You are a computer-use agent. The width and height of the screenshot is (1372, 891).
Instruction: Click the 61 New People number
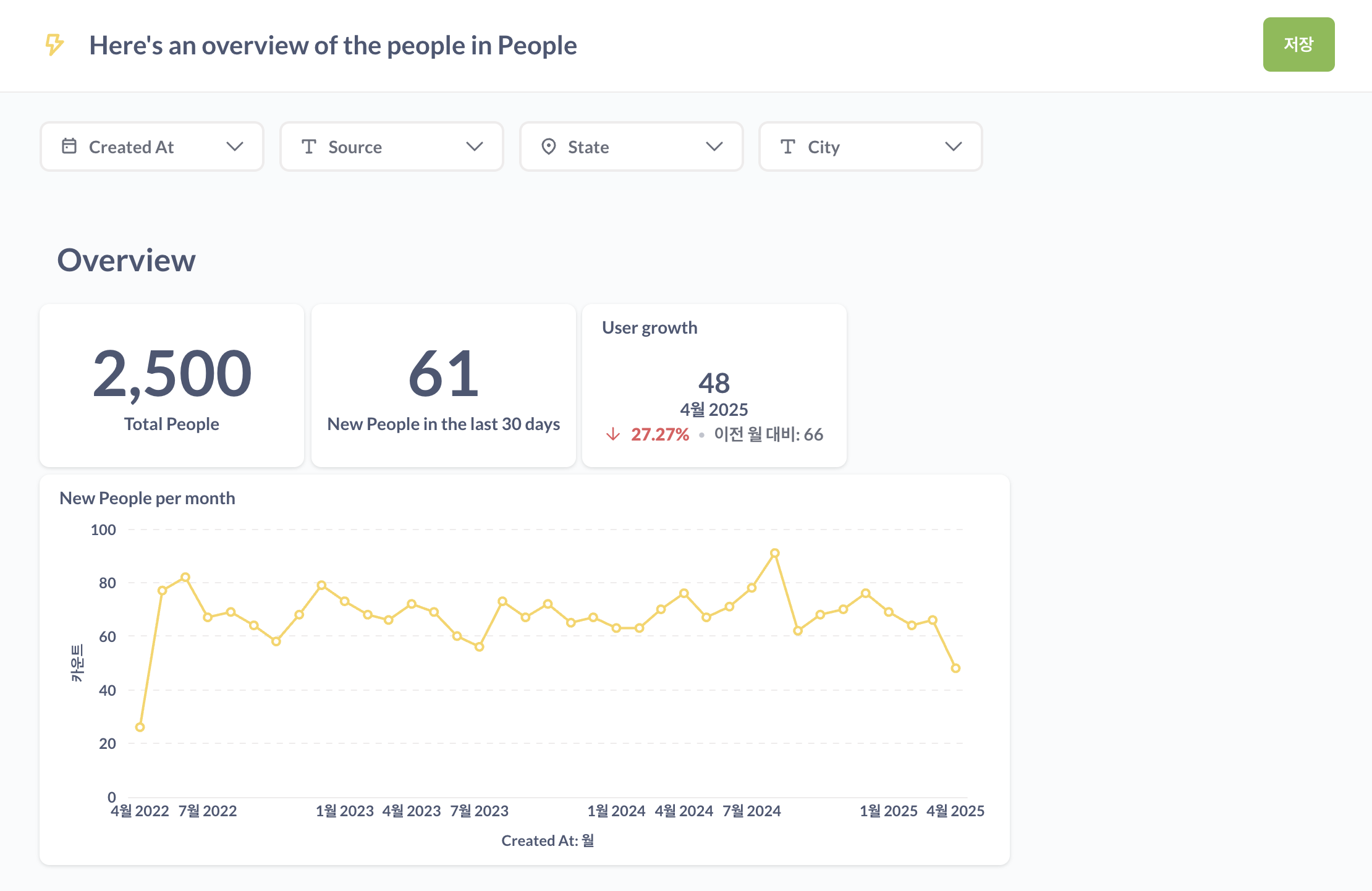(x=444, y=374)
